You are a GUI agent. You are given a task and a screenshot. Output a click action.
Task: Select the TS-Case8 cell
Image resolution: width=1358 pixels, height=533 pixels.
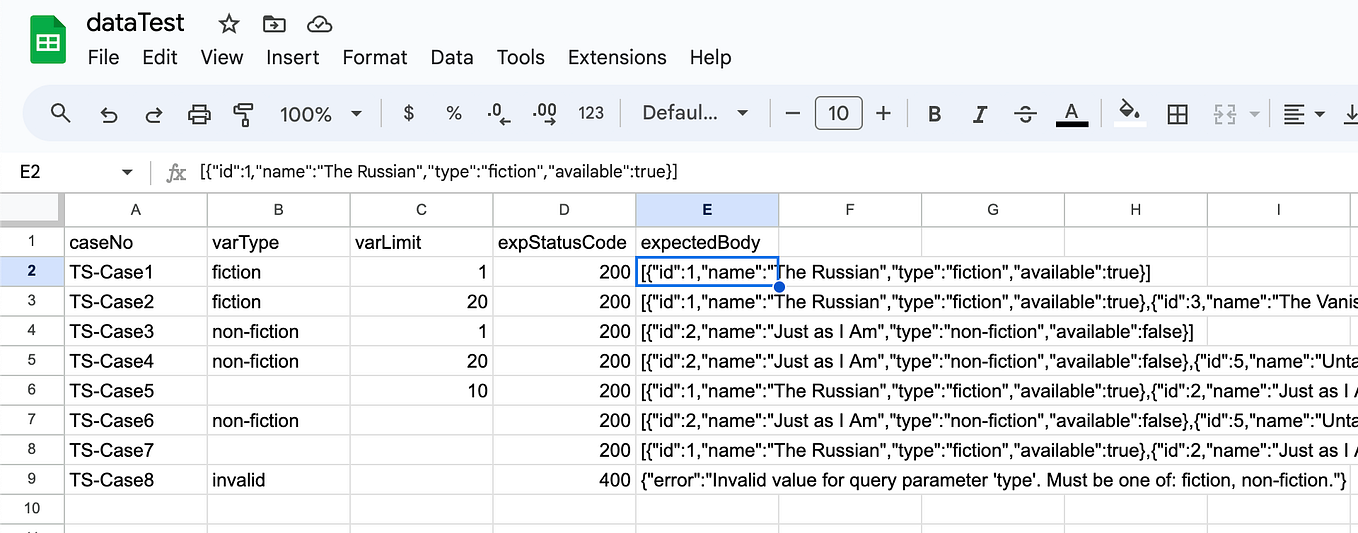click(136, 480)
